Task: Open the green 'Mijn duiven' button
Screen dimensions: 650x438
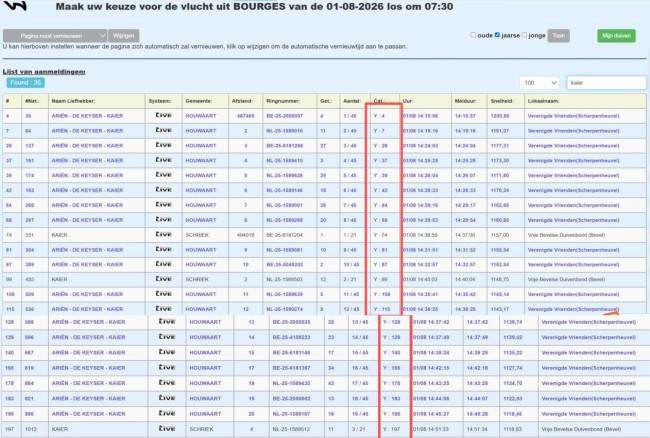Action: click(x=616, y=36)
